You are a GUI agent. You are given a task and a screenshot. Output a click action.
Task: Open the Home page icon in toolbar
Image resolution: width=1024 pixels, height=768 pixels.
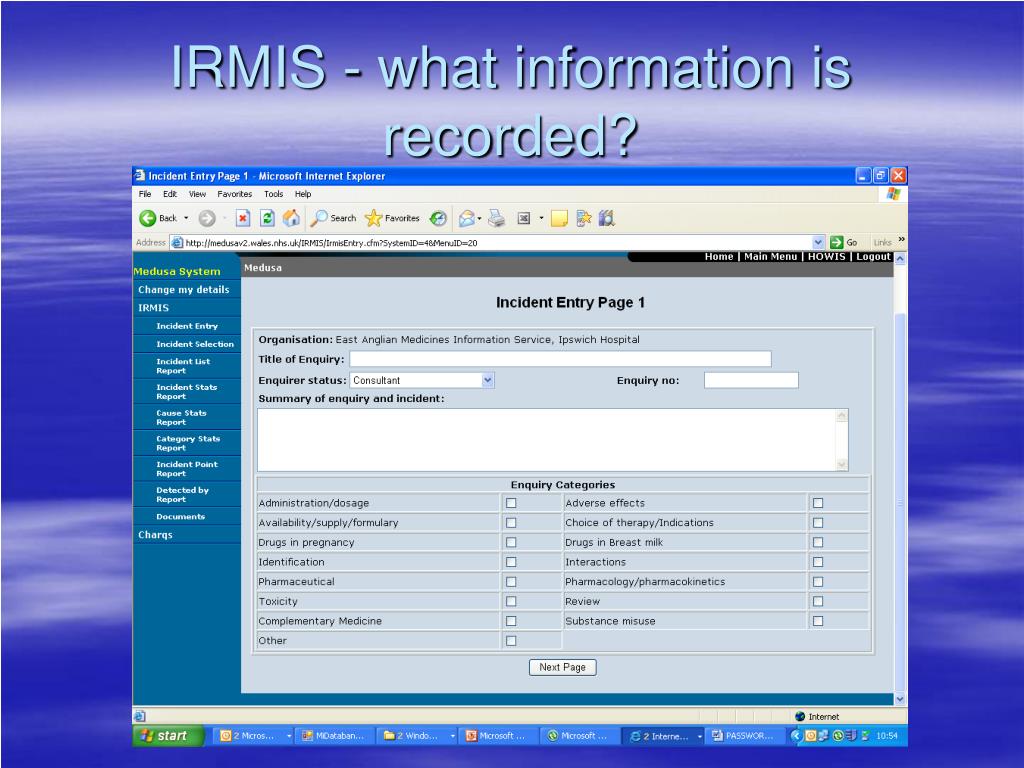pyautogui.click(x=291, y=218)
